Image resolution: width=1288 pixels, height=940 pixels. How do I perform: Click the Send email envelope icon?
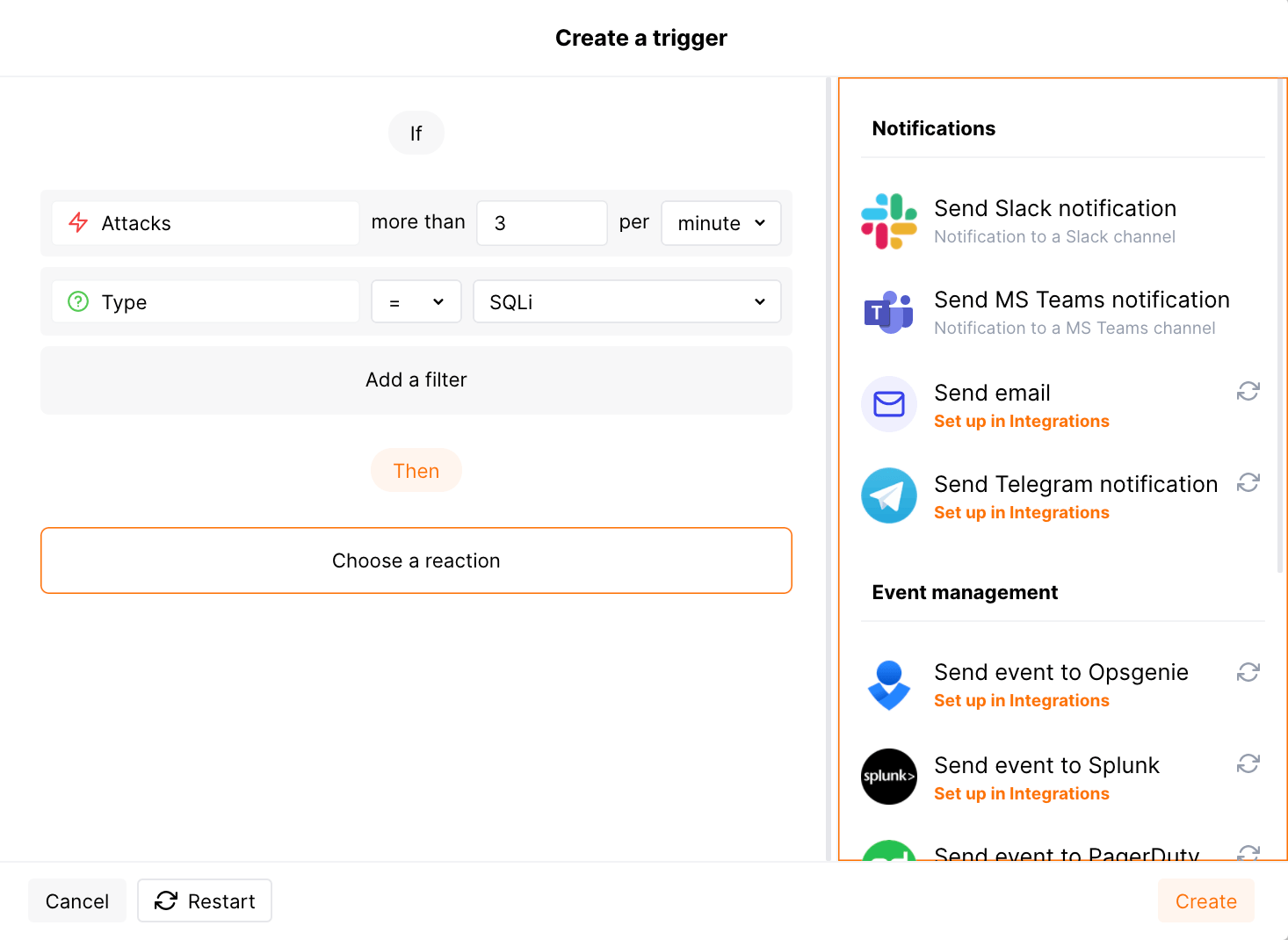pyautogui.click(x=888, y=404)
